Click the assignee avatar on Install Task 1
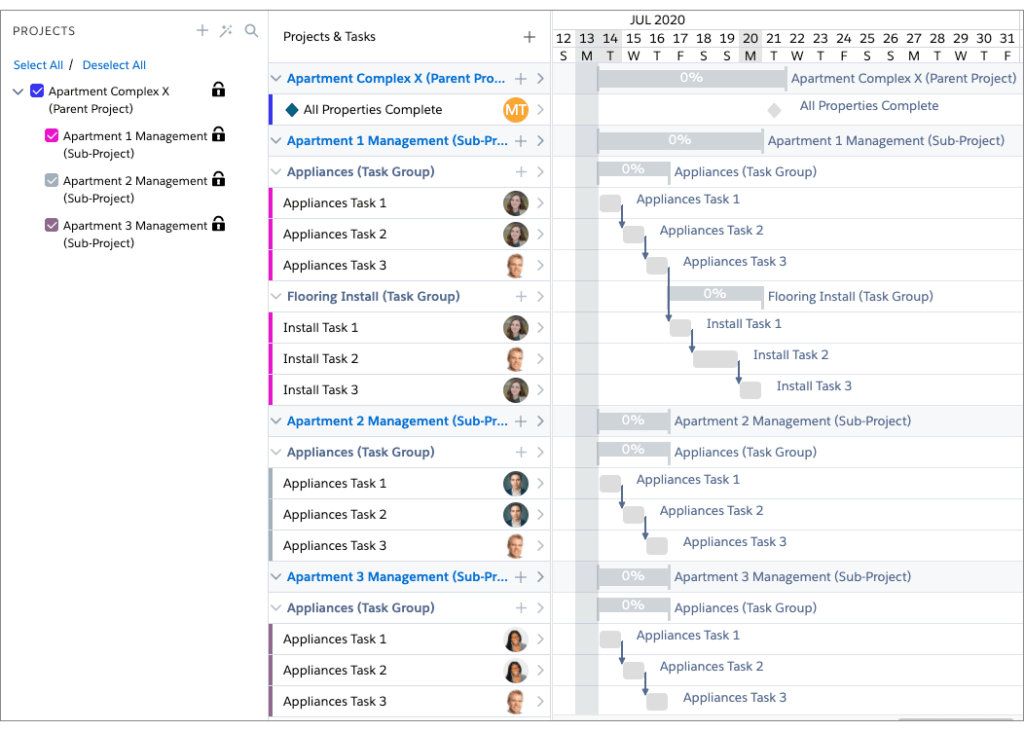 [x=515, y=328]
